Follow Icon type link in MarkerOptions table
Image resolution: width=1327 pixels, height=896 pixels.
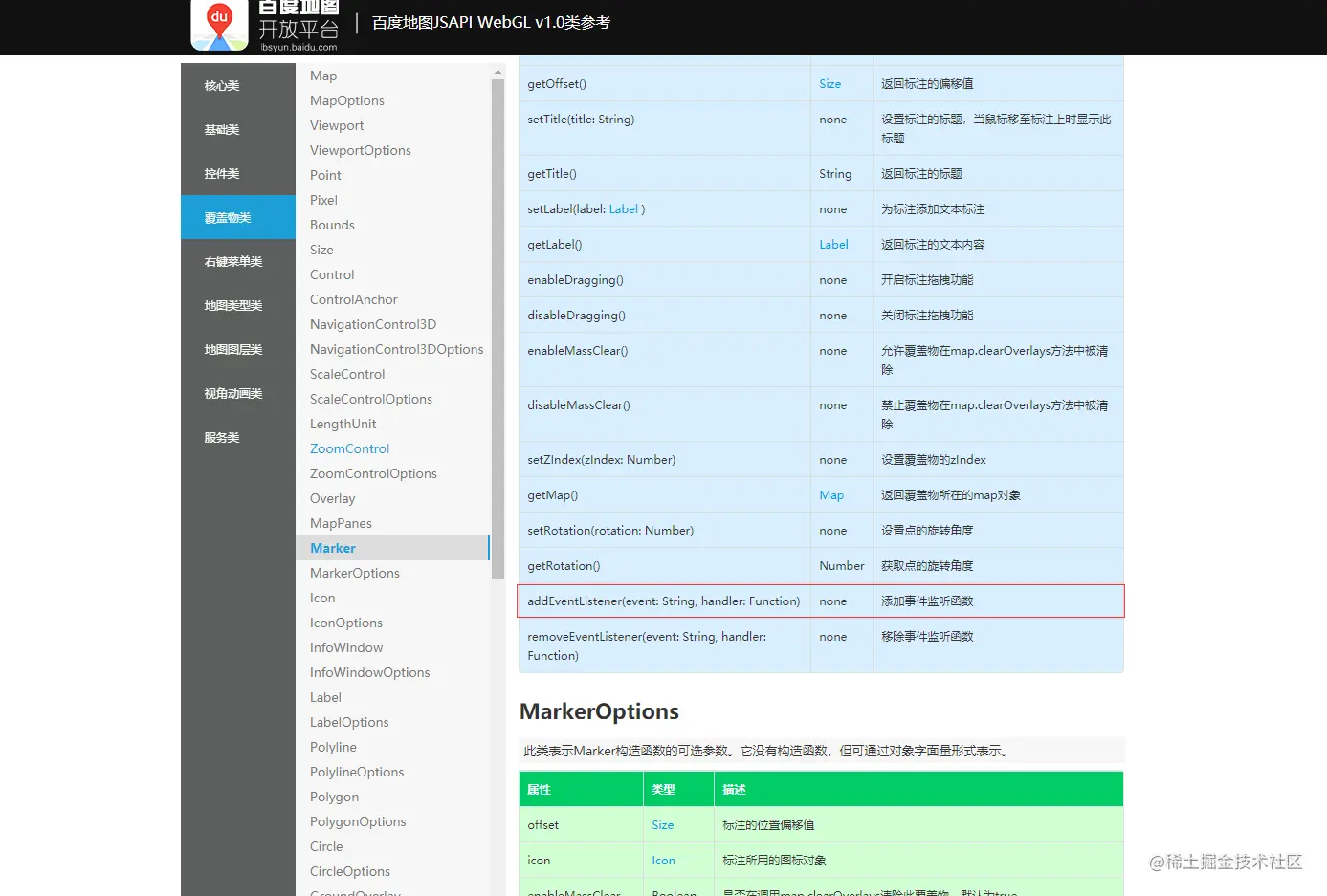(663, 861)
